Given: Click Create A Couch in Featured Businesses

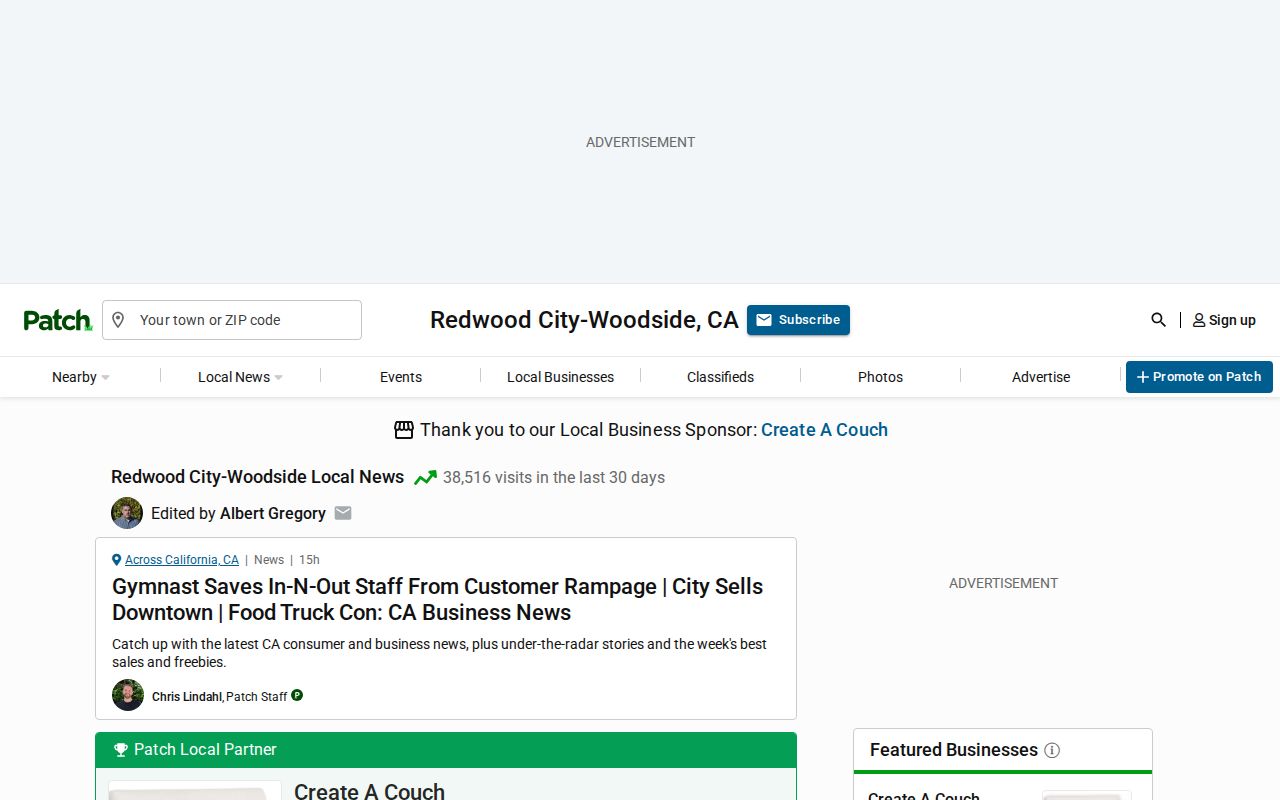Looking at the screenshot, I should (x=924, y=795).
